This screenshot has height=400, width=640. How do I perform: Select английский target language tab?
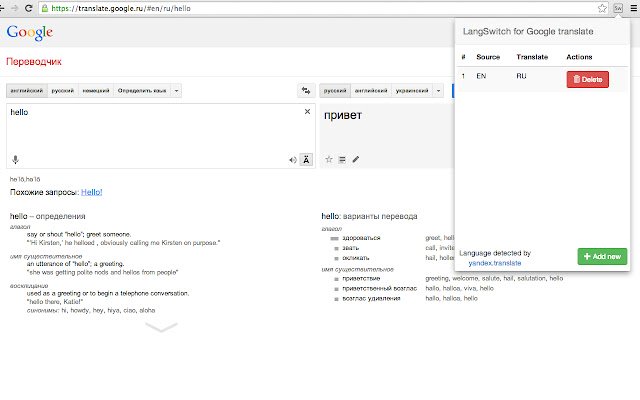pos(371,91)
